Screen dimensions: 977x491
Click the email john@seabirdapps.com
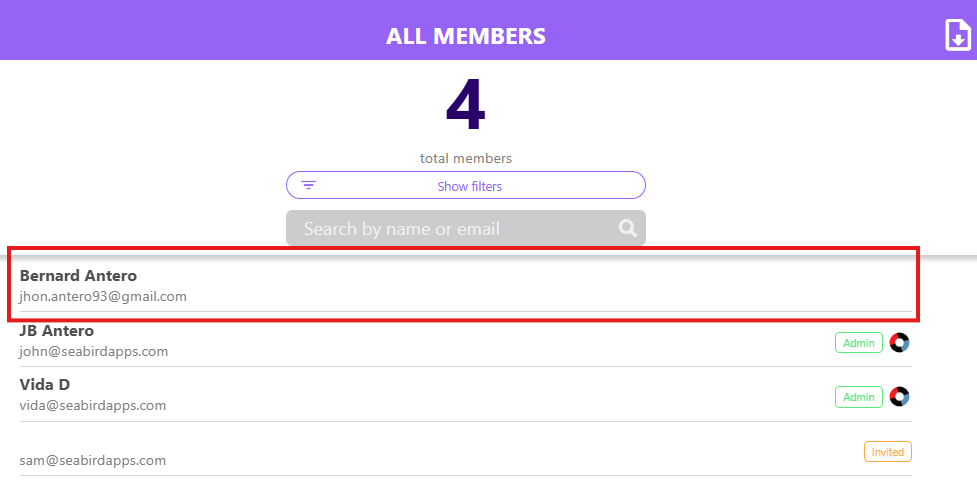pyautogui.click(x=93, y=351)
